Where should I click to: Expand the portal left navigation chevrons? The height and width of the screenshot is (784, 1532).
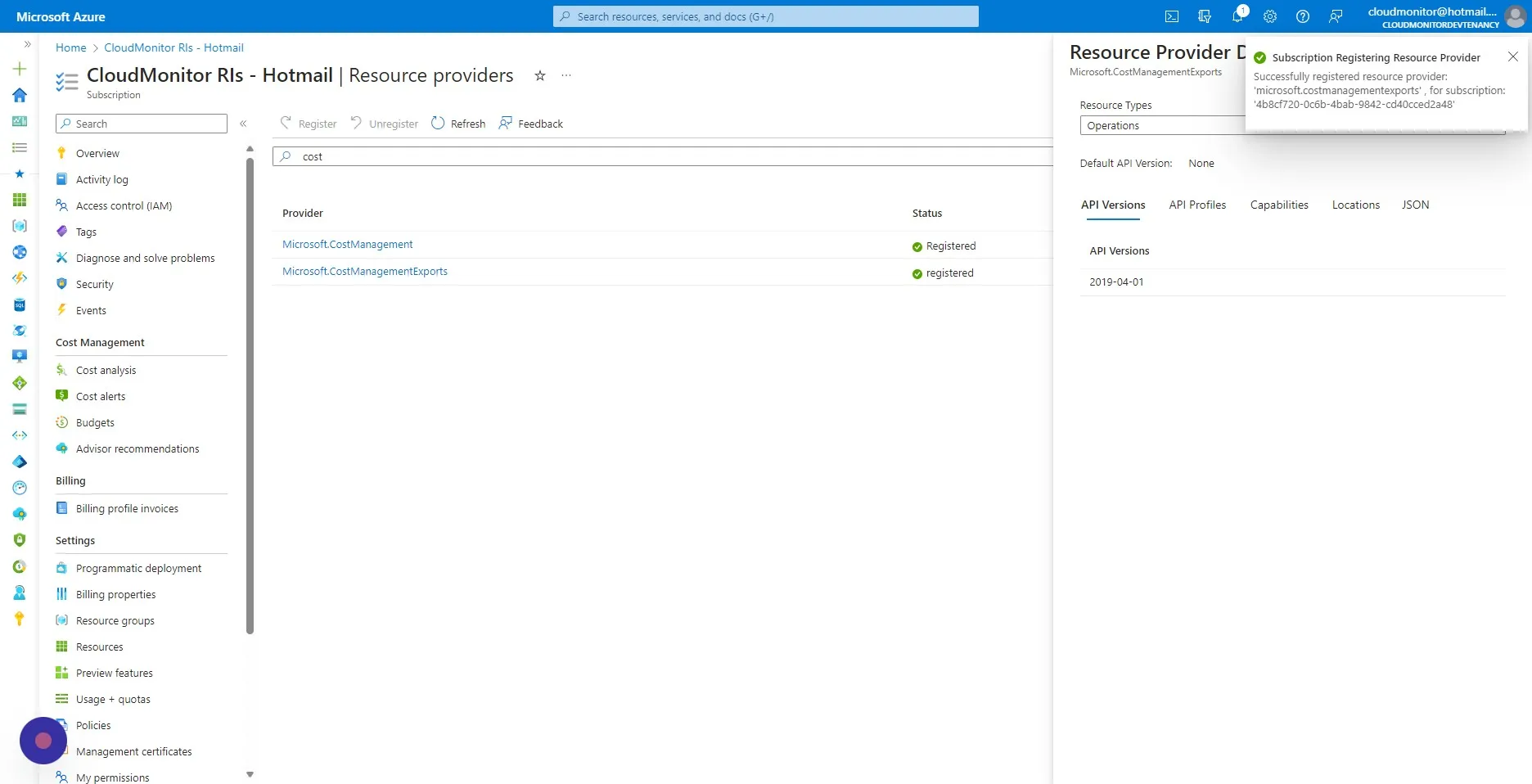(27, 44)
